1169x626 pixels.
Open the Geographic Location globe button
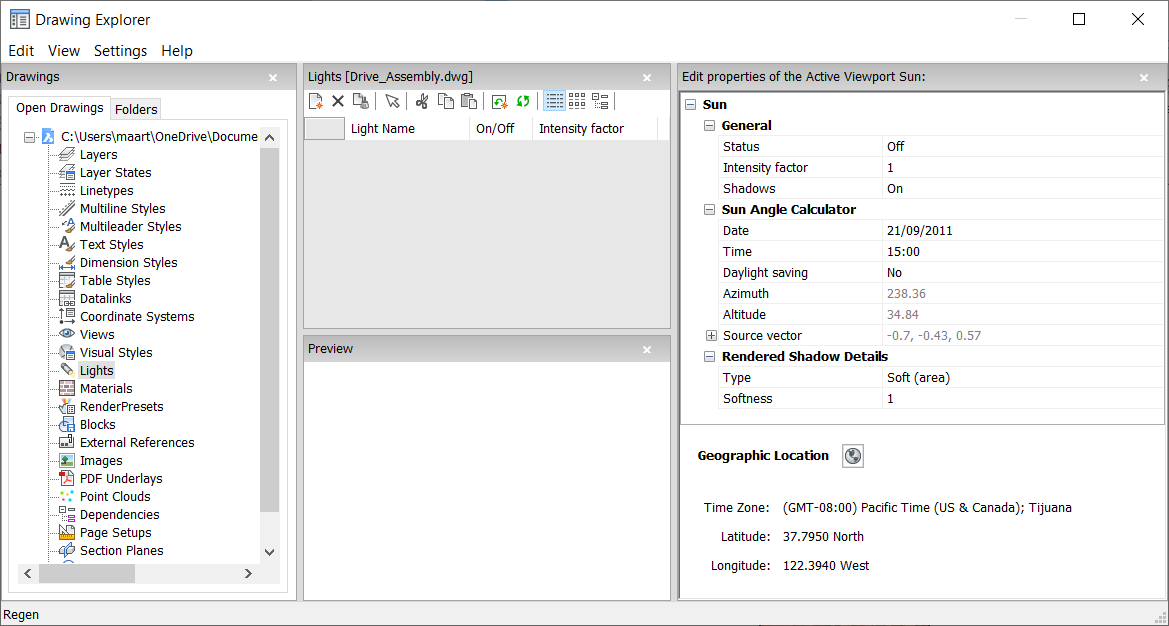tap(852, 456)
